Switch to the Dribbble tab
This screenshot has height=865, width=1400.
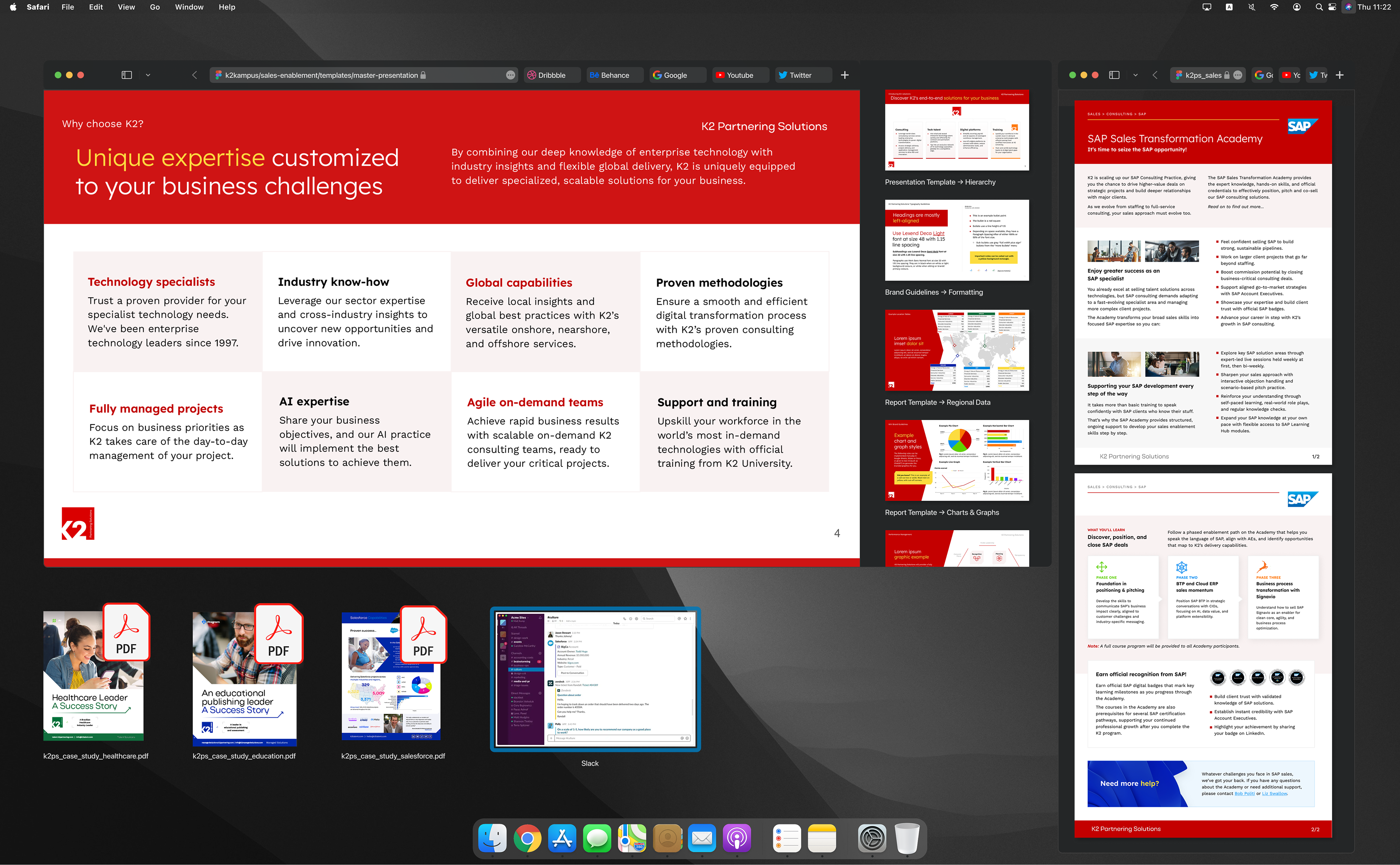[x=551, y=75]
